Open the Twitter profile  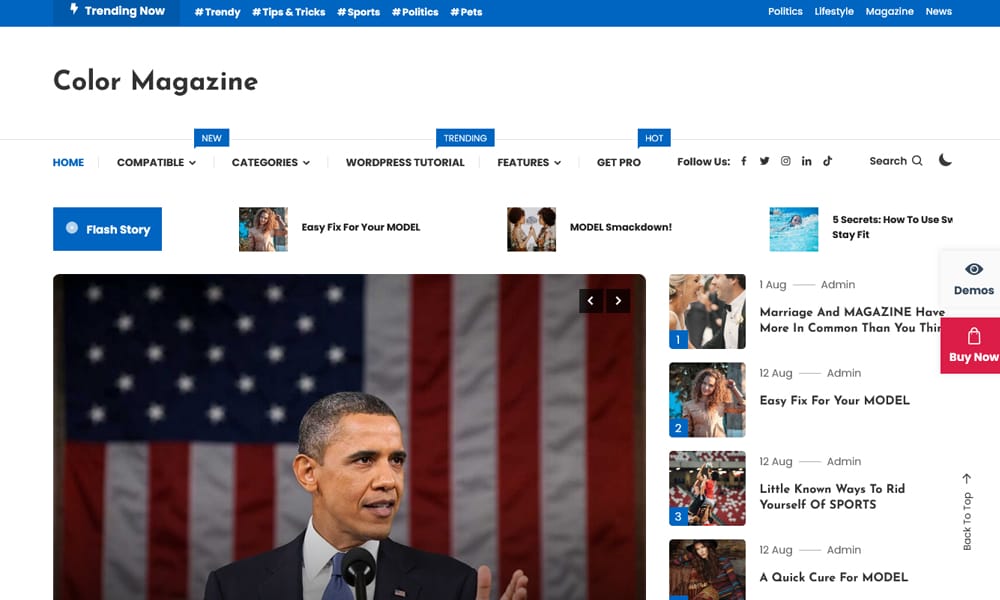764,160
